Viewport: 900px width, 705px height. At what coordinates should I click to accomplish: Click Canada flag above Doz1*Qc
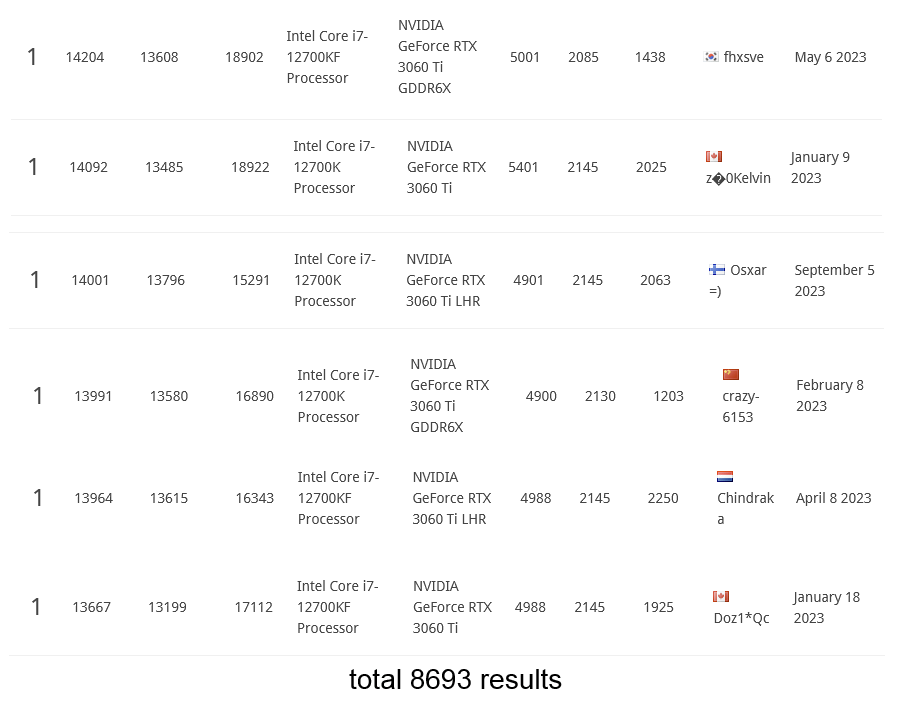pyautogui.click(x=721, y=596)
